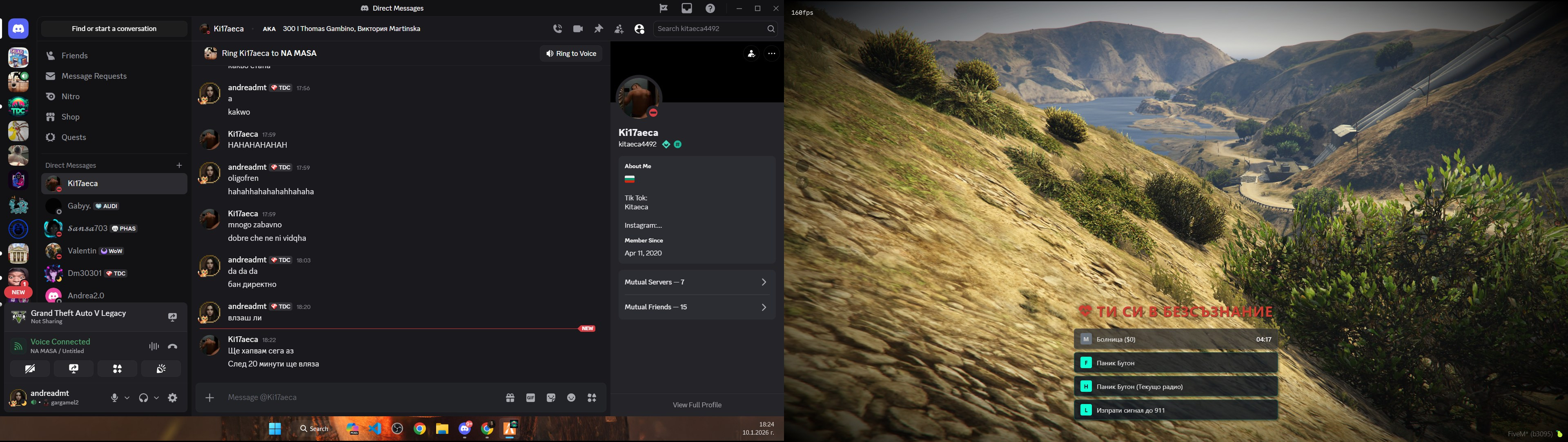Screen dimensions: 1568x442
Task: Toggle headphone deafen
Action: [144, 398]
